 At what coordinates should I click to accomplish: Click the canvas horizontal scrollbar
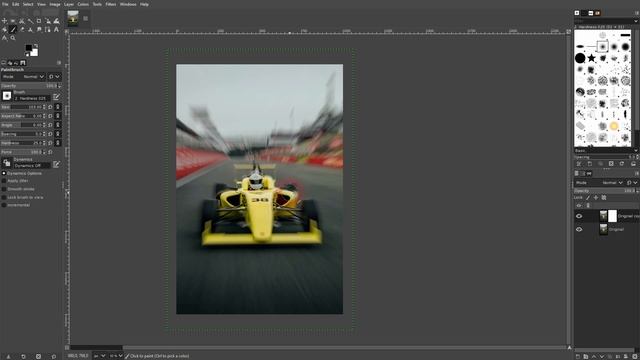tap(318, 348)
